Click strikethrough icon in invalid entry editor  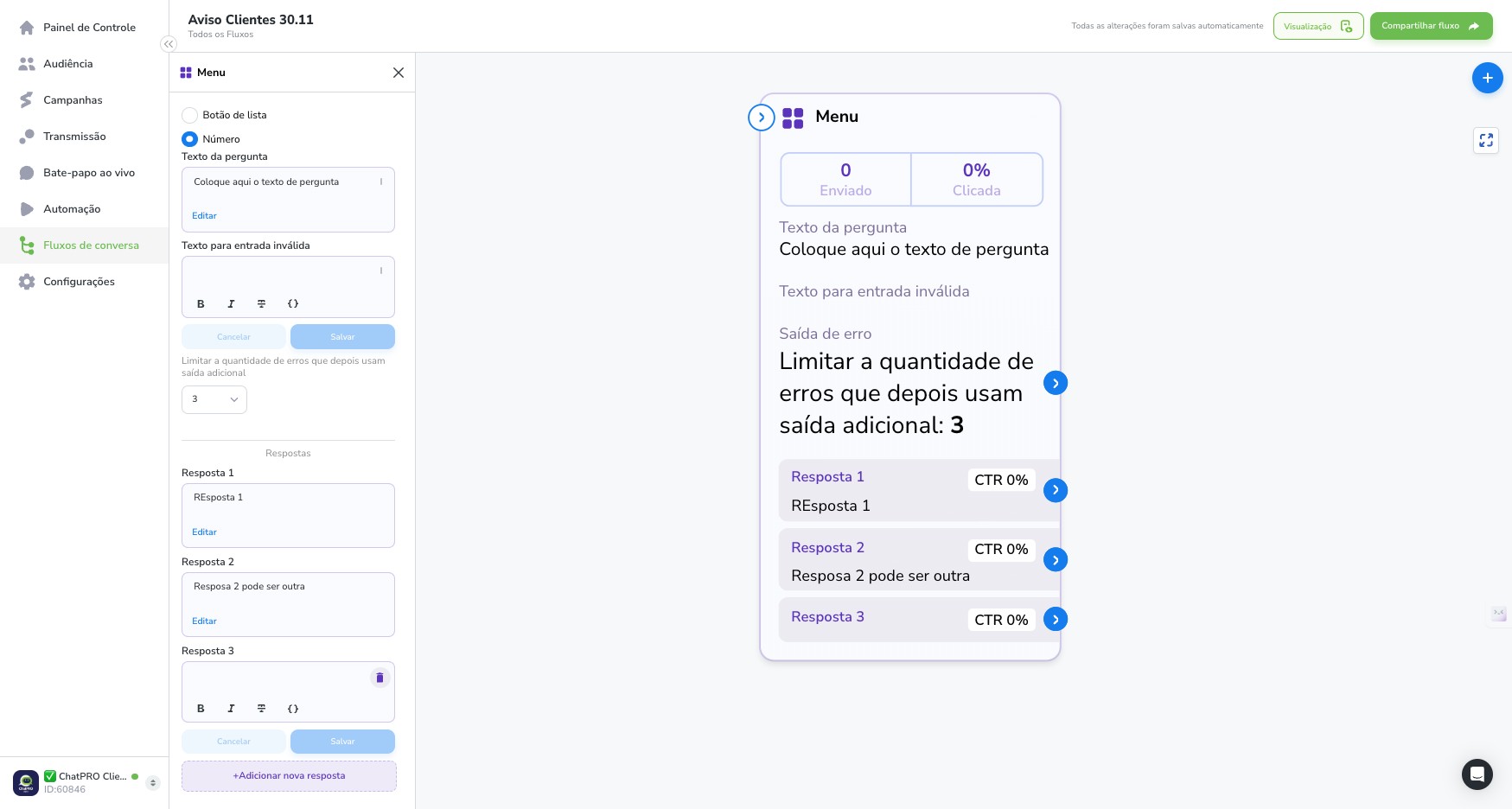point(261,304)
